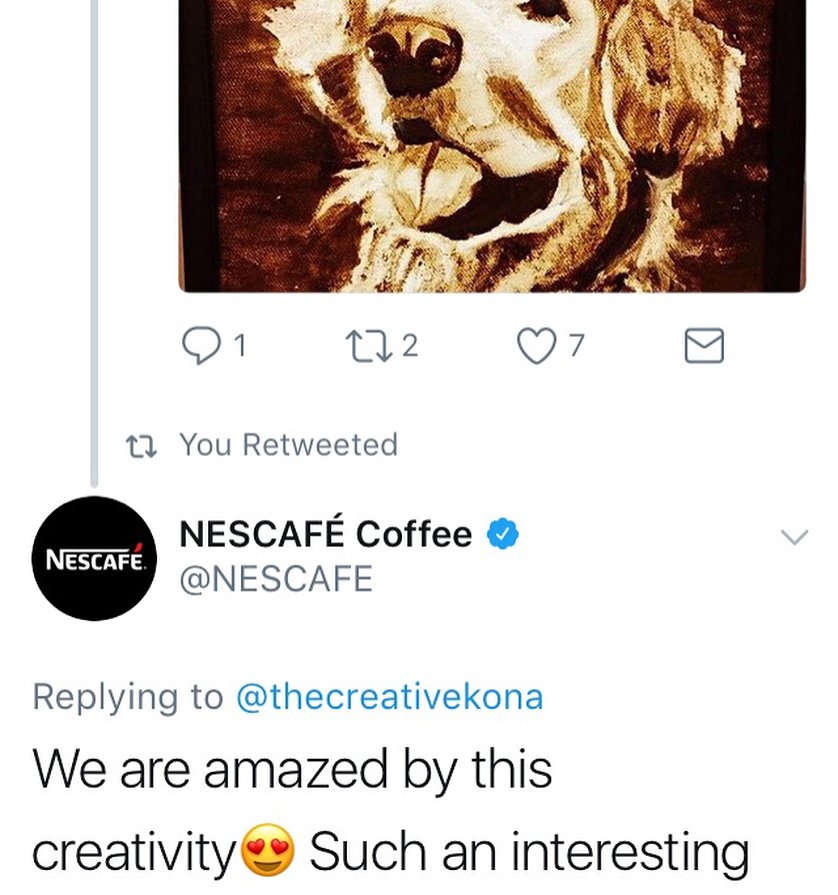Share the tweet via the envelope icon

(703, 346)
